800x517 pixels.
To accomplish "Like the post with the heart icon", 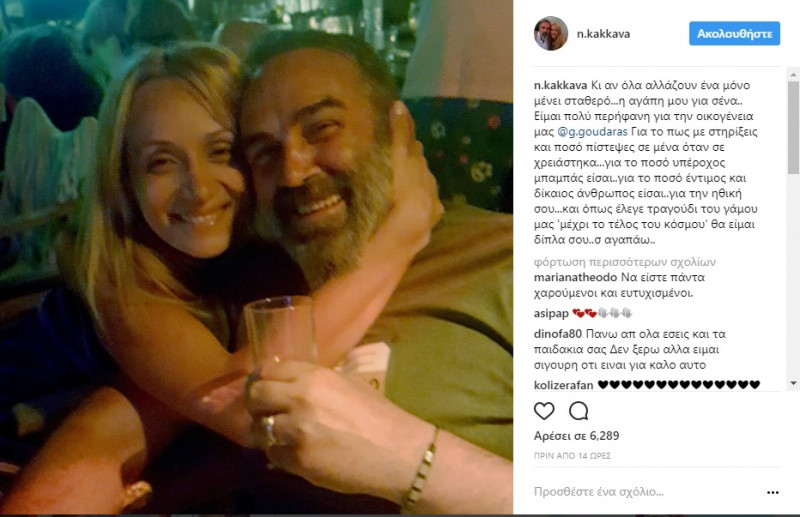I will [544, 411].
